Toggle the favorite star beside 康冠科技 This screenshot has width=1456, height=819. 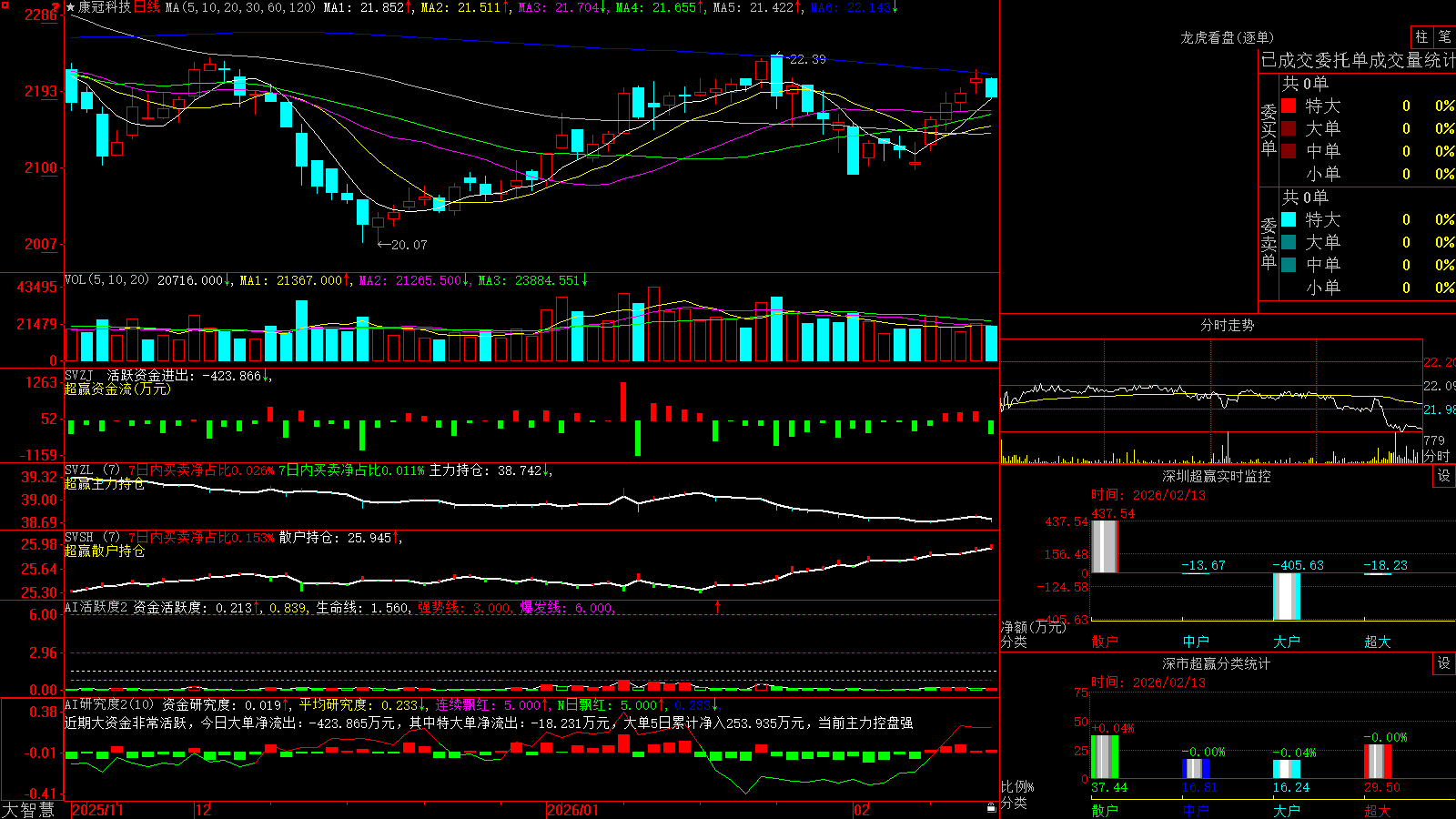pos(70,7)
